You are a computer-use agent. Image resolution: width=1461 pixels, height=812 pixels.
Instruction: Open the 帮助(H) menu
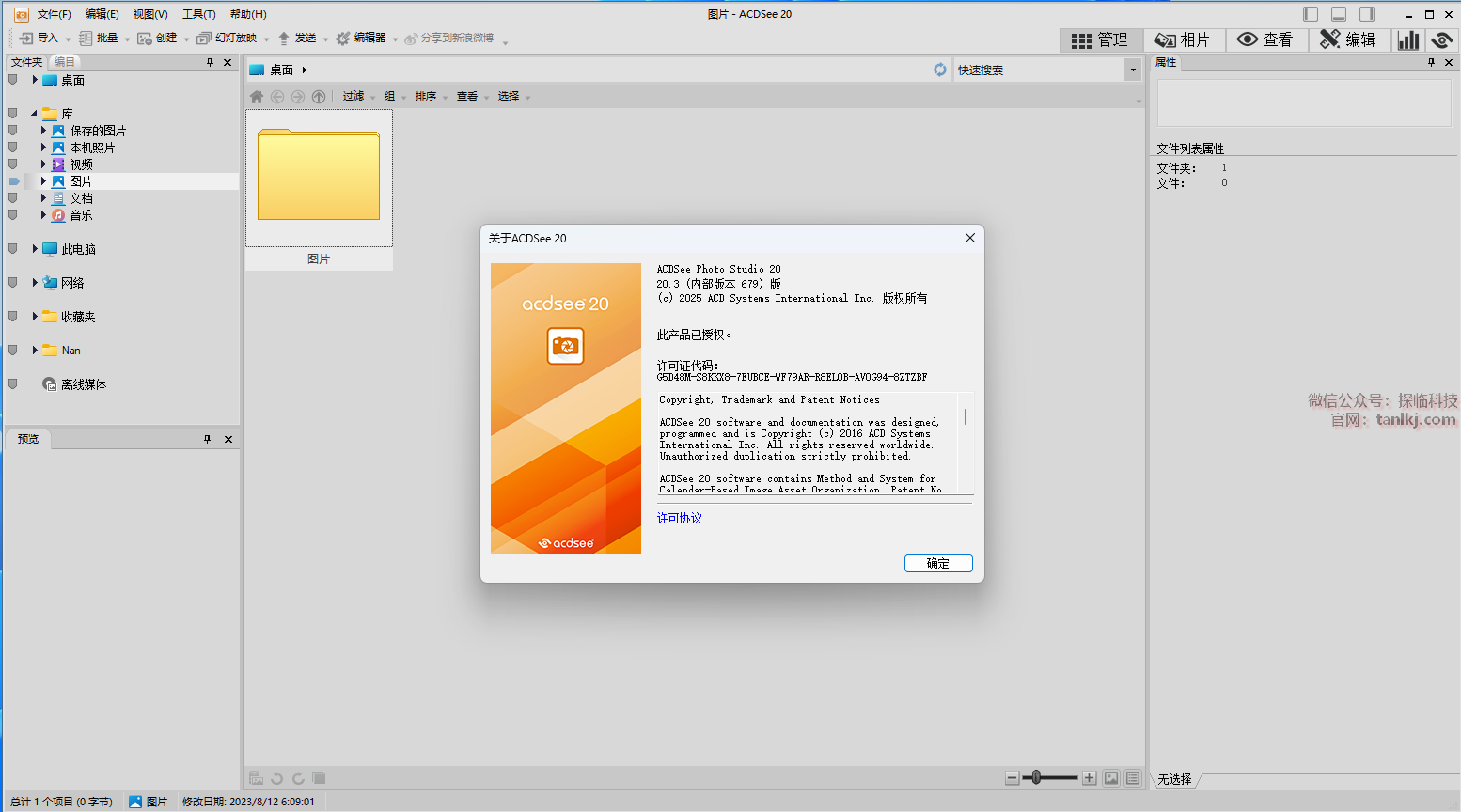248,14
